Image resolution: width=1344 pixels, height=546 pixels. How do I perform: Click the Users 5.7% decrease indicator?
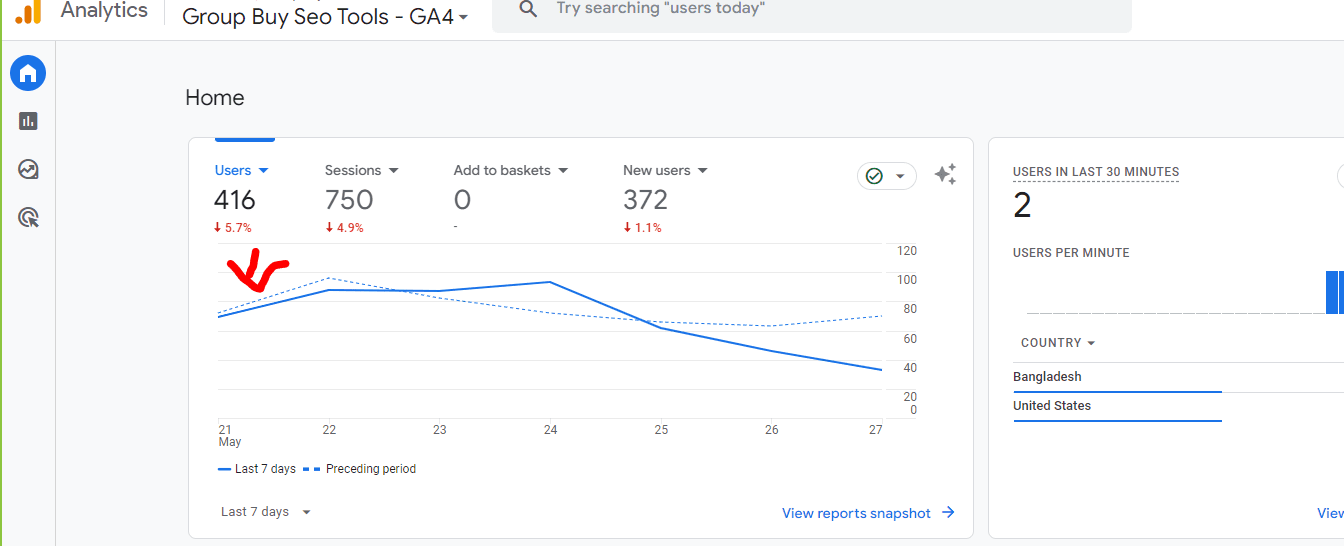tap(233, 228)
